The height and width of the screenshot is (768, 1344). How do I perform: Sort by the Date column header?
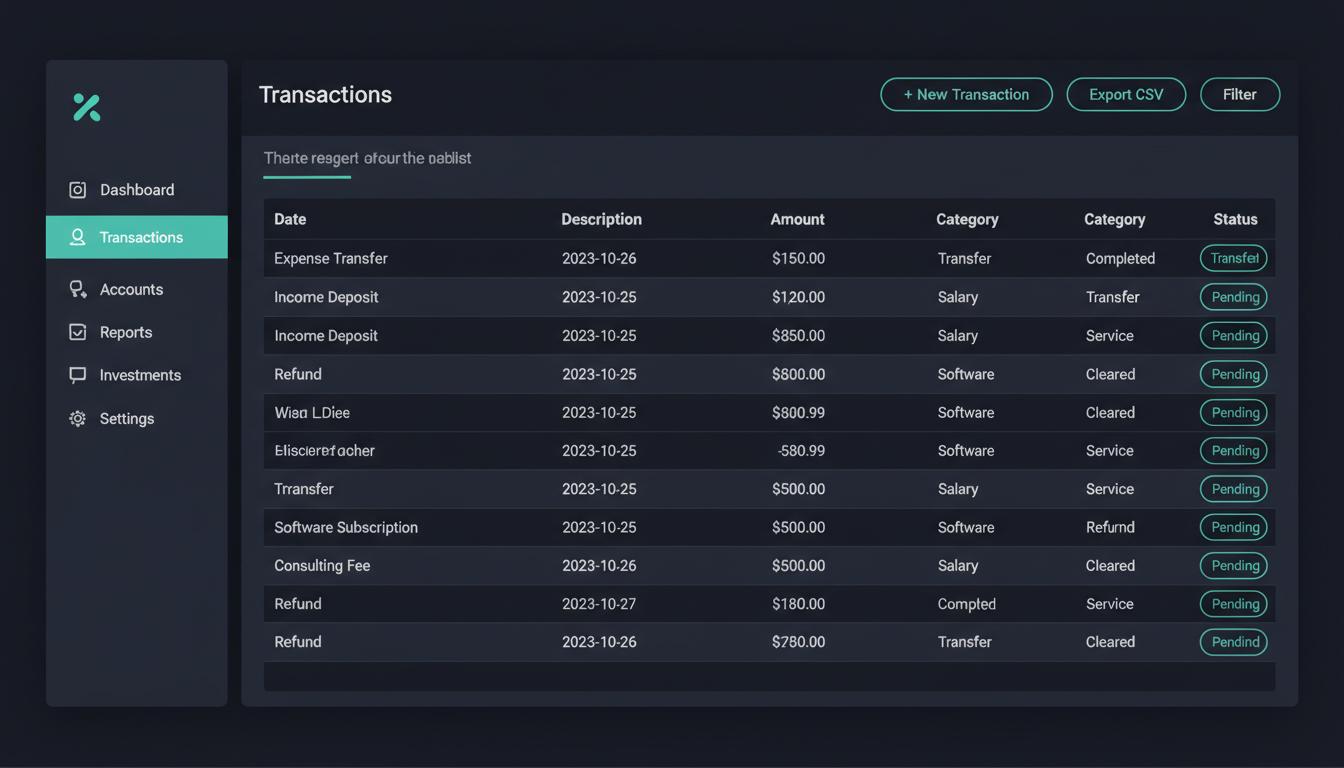(x=289, y=219)
